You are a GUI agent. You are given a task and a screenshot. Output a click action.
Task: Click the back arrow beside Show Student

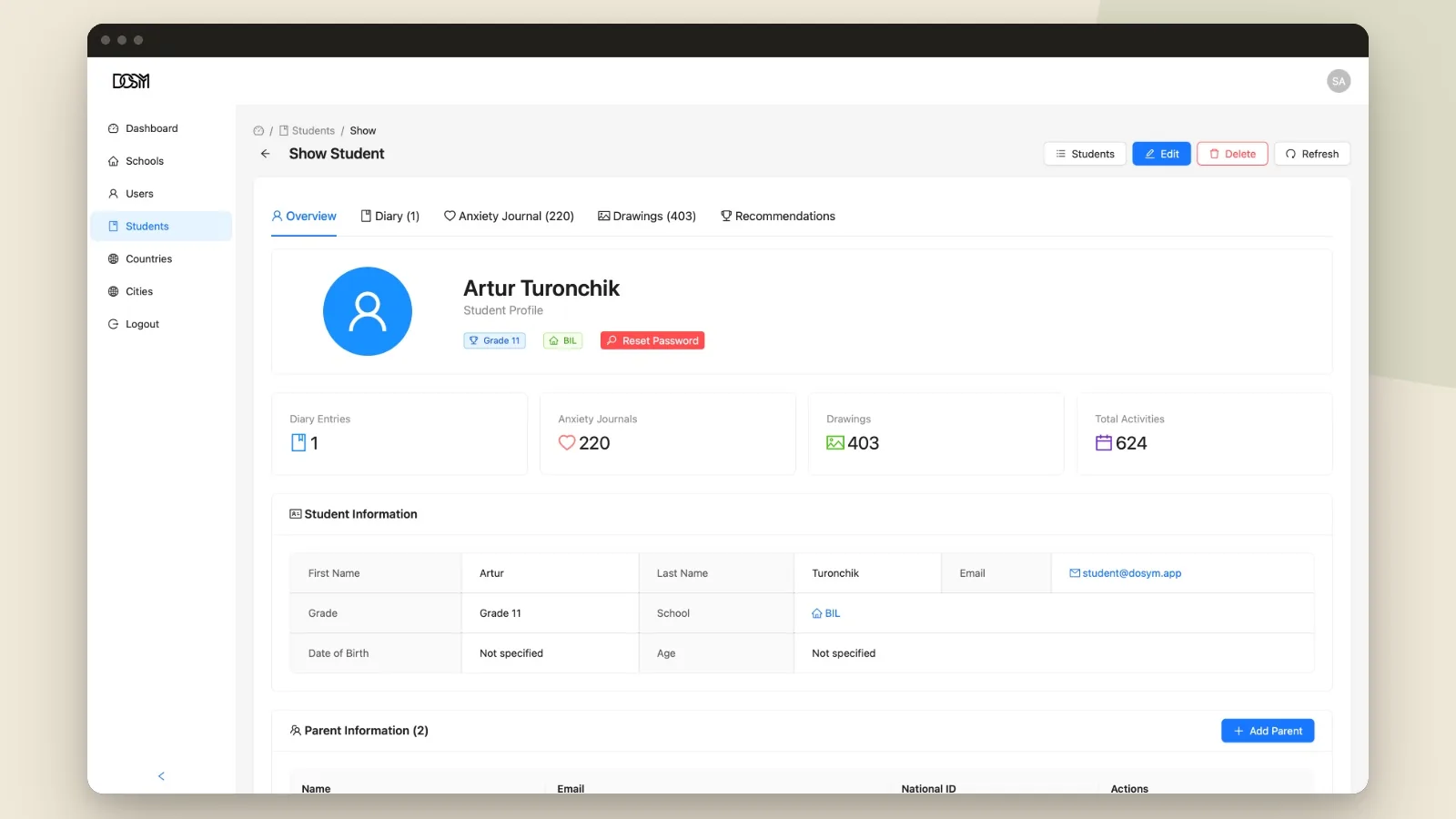[265, 154]
